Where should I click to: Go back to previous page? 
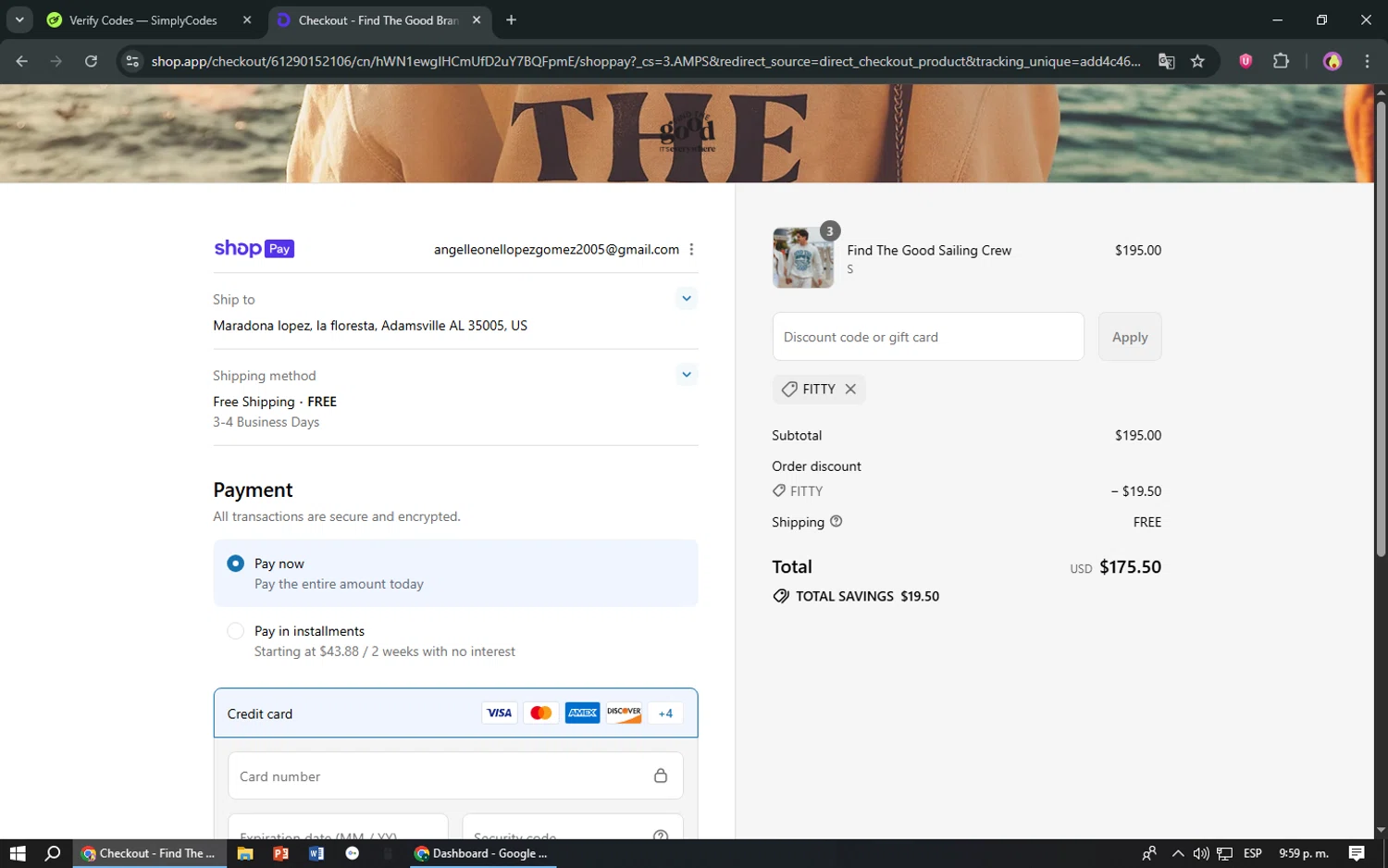pos(21,61)
